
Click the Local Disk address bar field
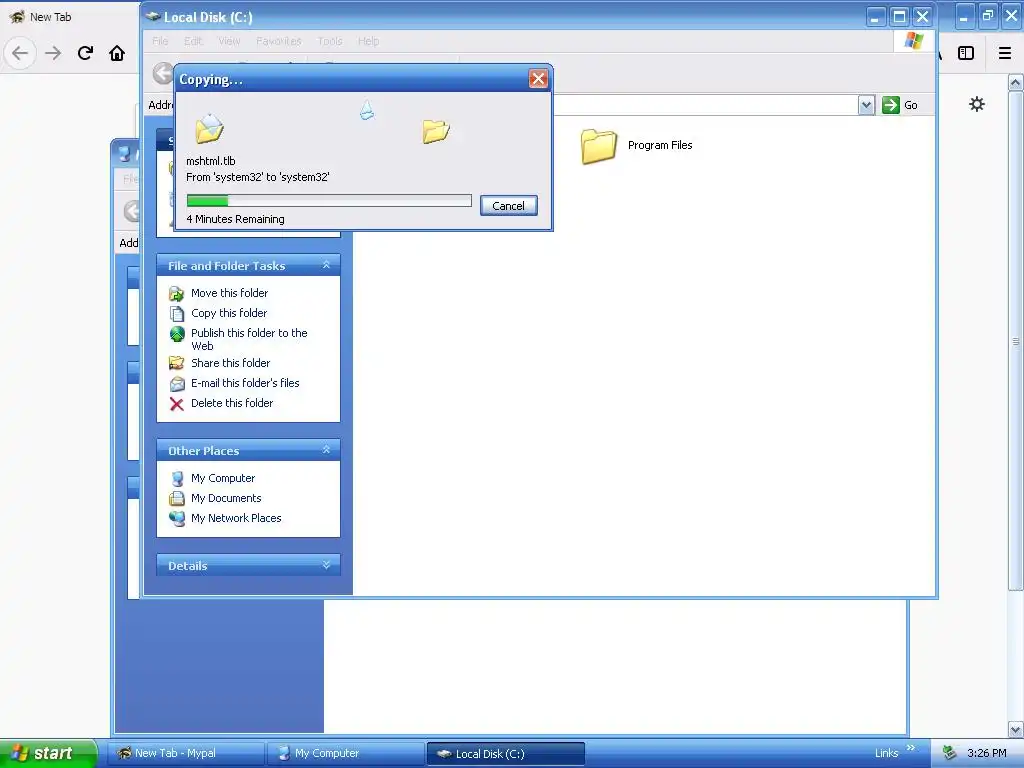(704, 105)
